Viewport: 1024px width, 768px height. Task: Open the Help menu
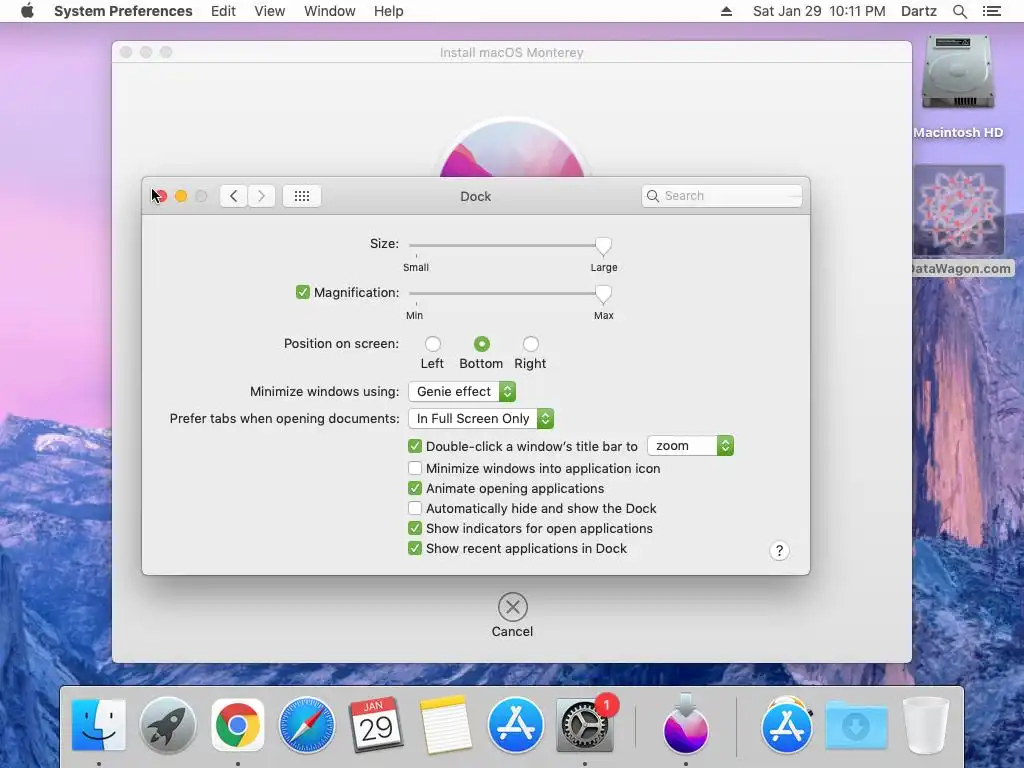(389, 11)
